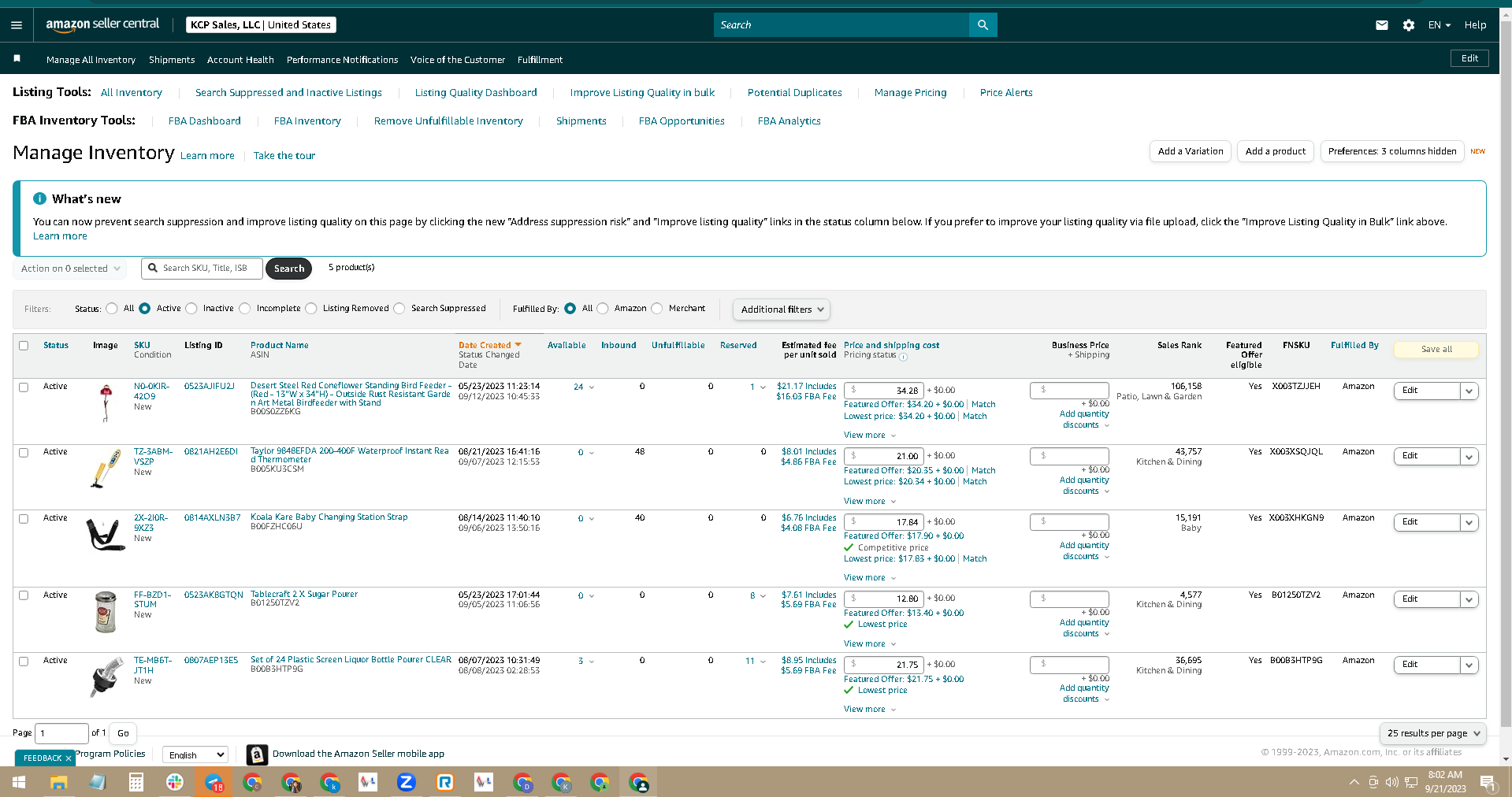This screenshot has height=797, width=1512.
Task: Open the English language dropdown at bottom
Action: coord(195,755)
